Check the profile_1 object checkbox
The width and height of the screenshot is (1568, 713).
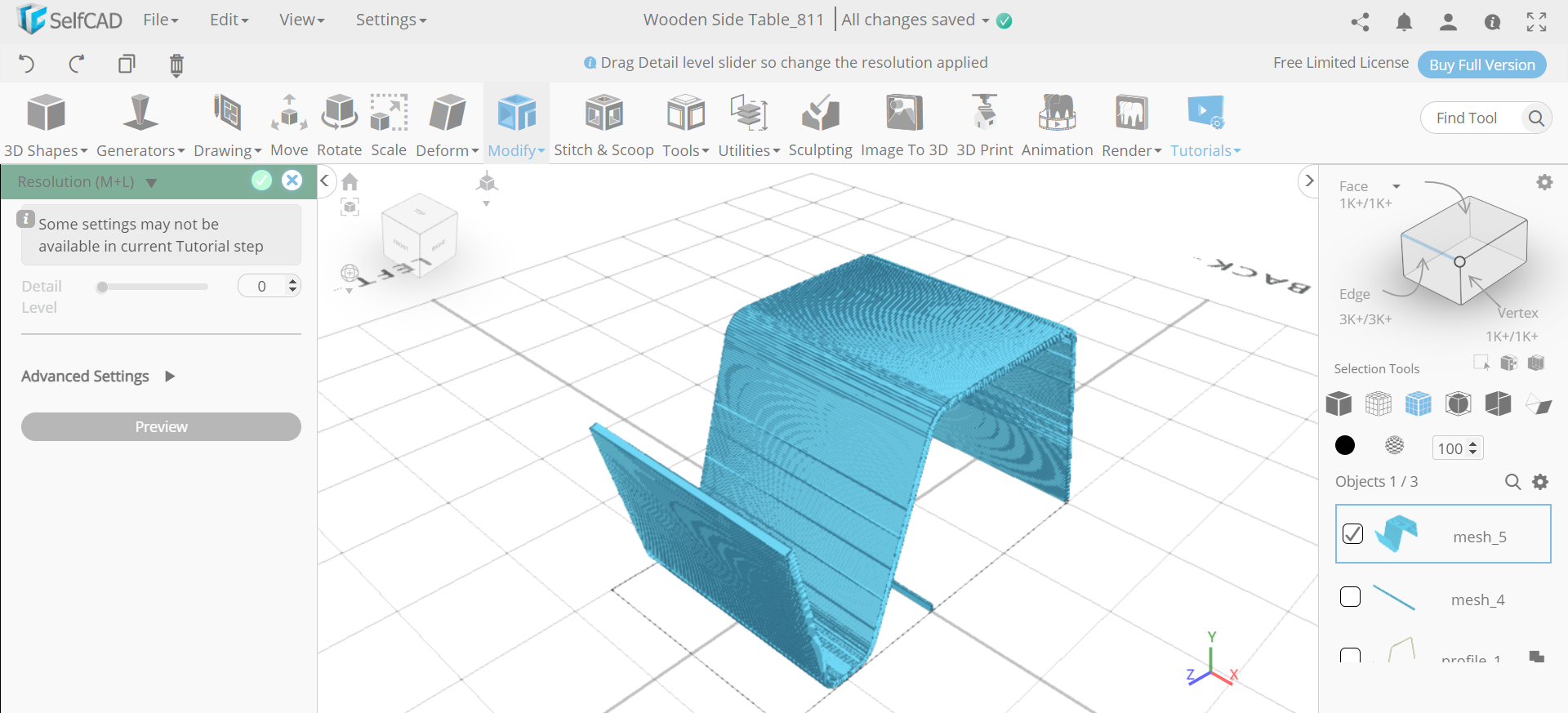[x=1351, y=656]
